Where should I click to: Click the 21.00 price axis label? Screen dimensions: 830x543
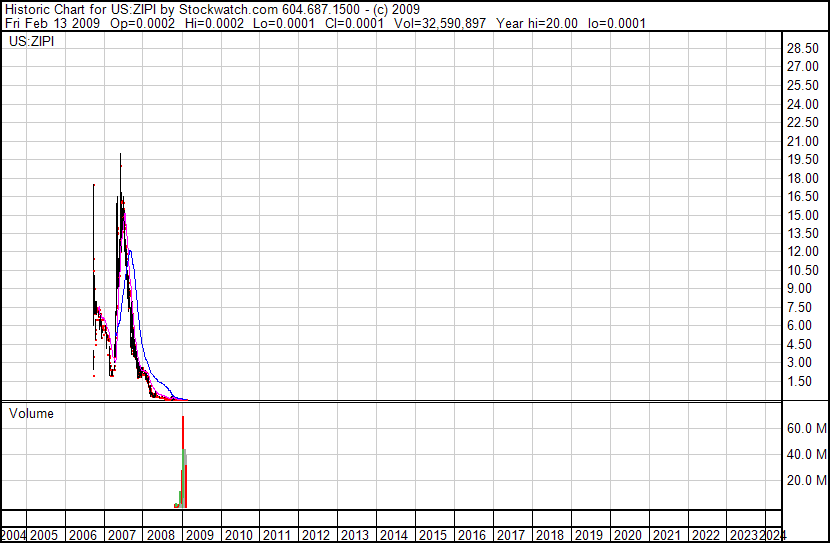click(803, 141)
